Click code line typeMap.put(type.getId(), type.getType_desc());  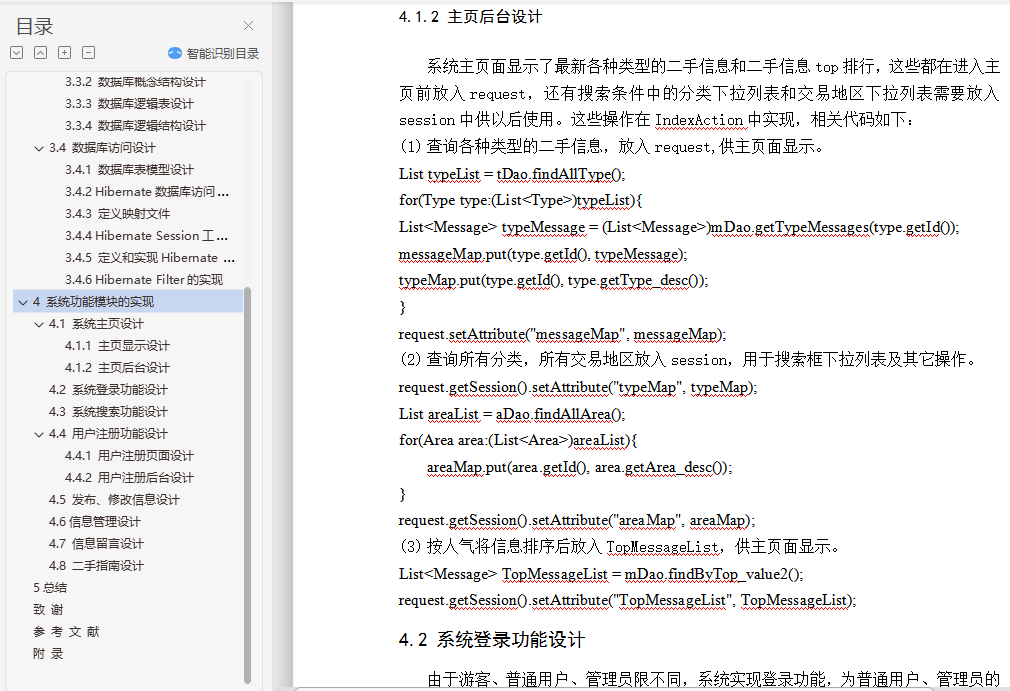pyautogui.click(x=553, y=281)
